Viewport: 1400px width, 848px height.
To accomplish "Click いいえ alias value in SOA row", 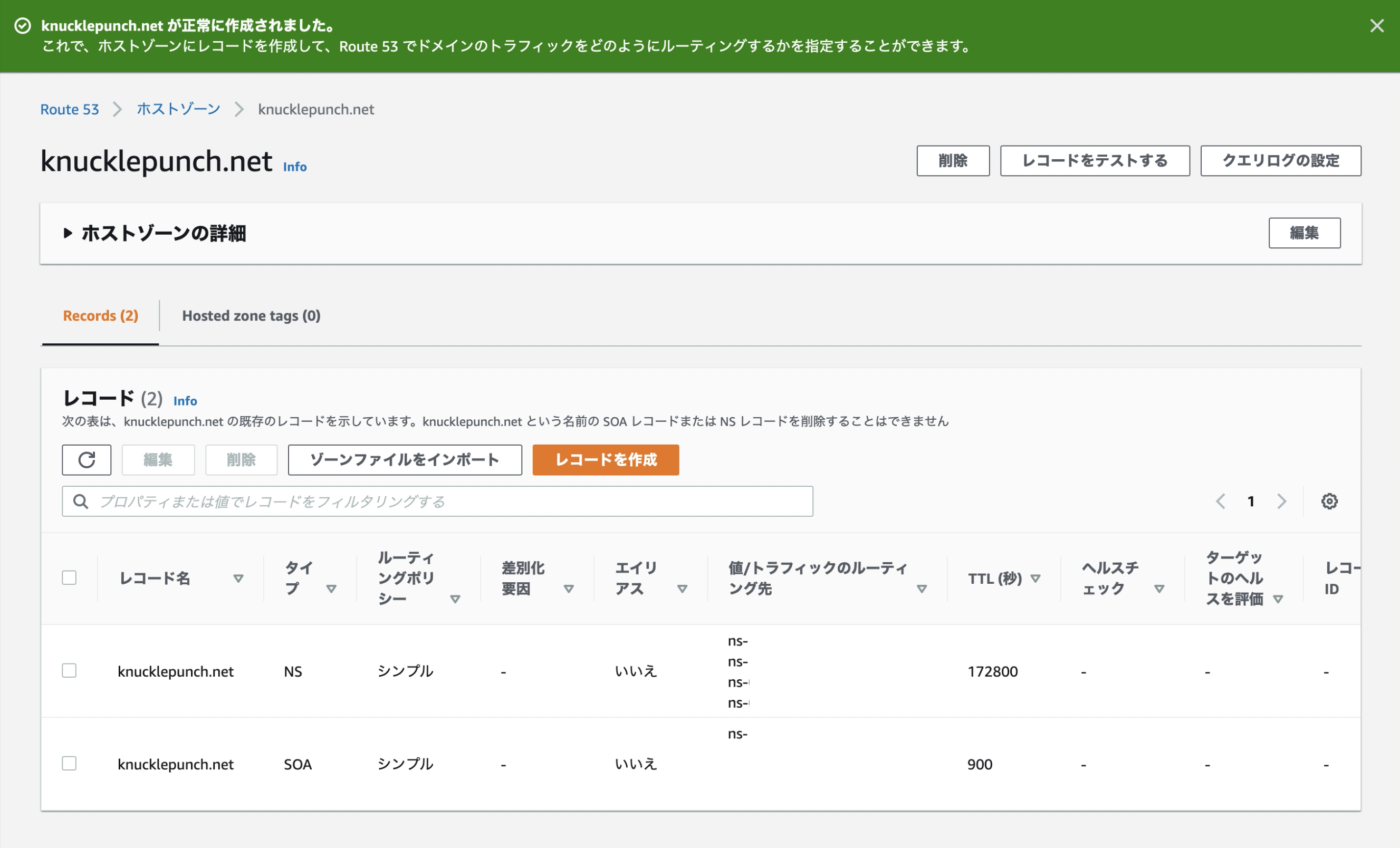I will click(x=636, y=764).
